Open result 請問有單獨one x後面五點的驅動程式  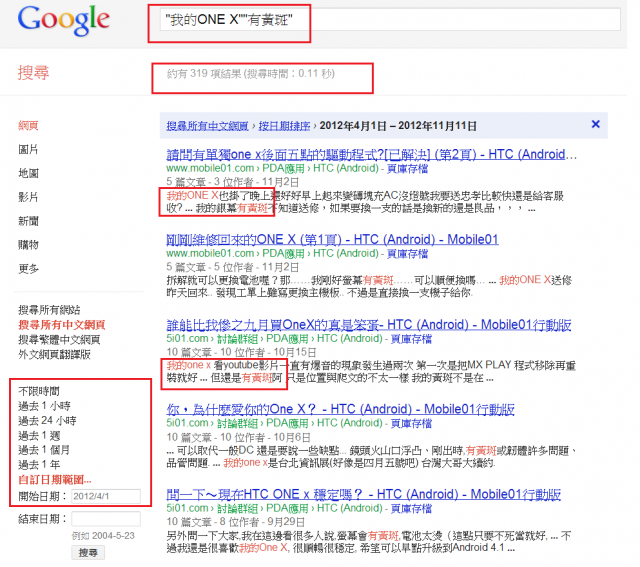click(371, 154)
